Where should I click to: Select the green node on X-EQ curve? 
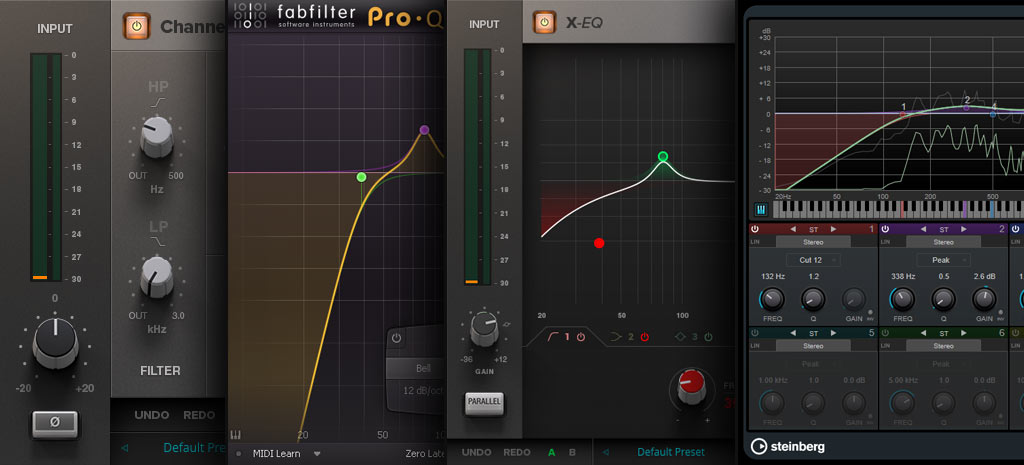tap(663, 156)
